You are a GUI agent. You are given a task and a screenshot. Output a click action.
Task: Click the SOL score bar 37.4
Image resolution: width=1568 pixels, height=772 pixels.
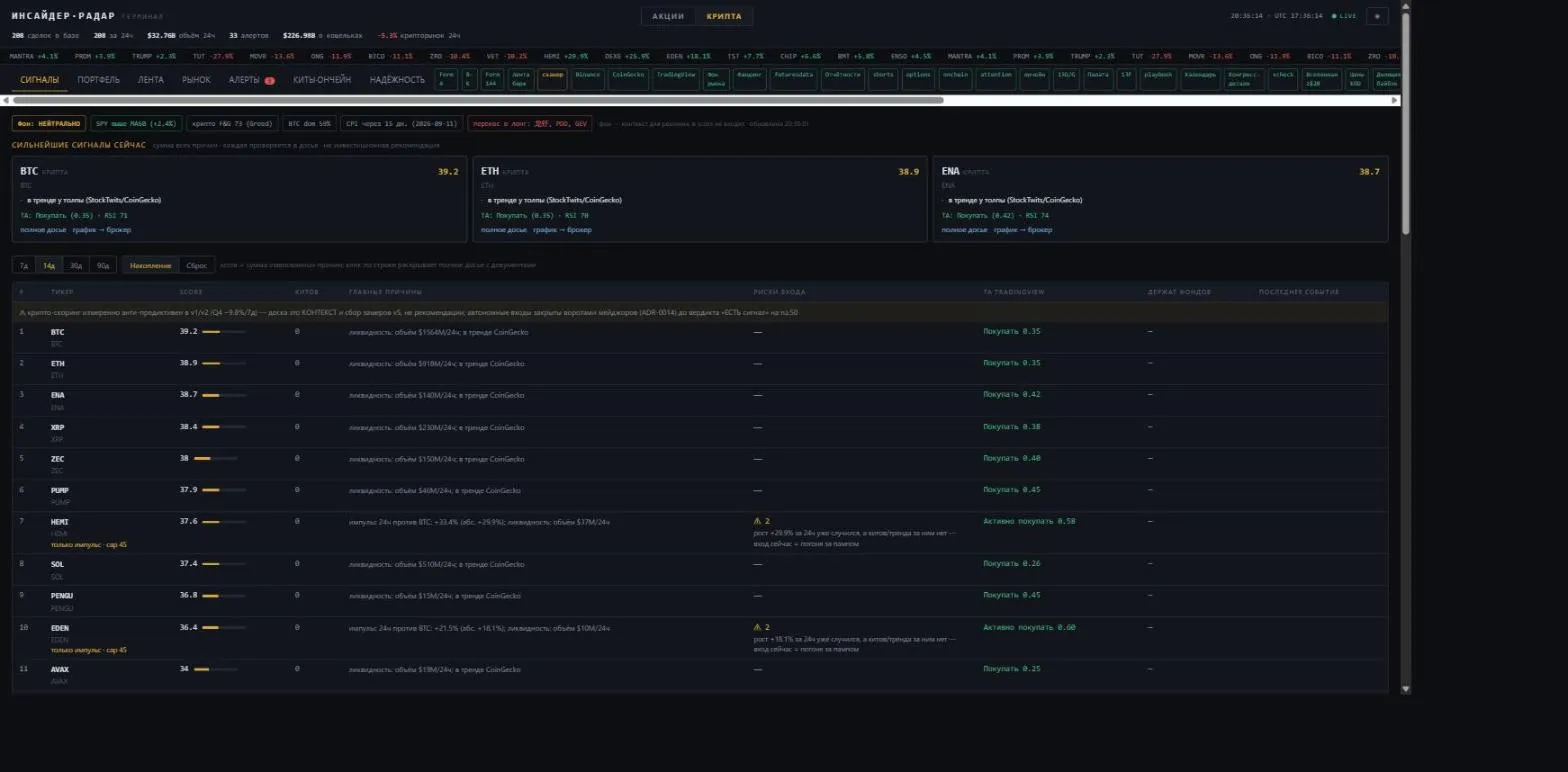point(224,564)
